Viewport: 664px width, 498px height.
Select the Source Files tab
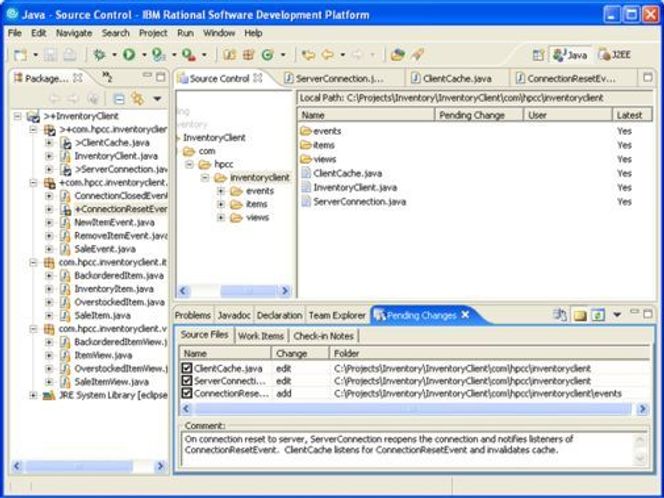point(205,335)
